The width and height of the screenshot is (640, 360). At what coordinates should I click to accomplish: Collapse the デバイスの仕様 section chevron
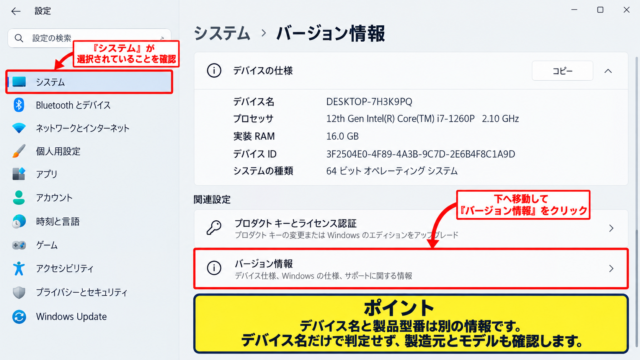coord(608,71)
